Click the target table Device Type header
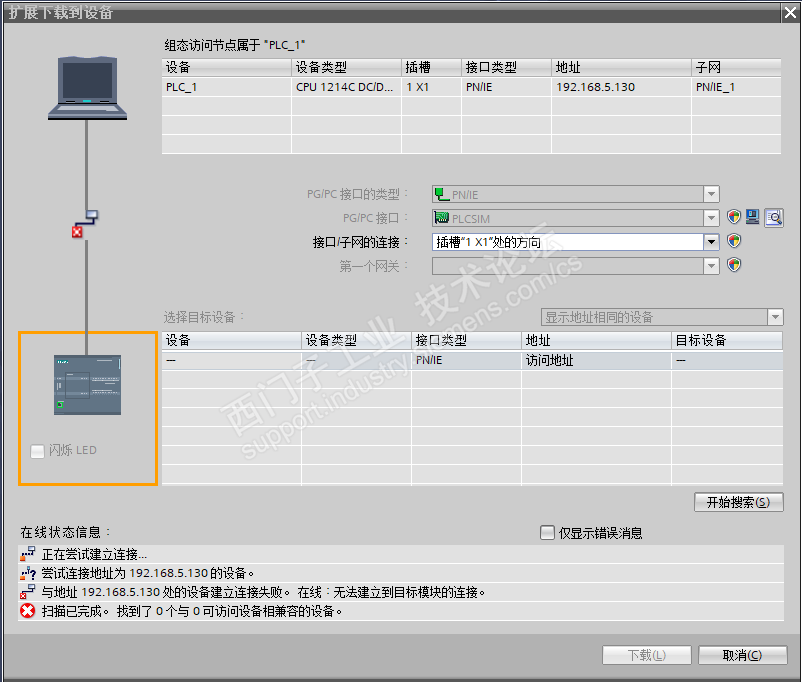The height and width of the screenshot is (682, 802). pyautogui.click(x=357, y=340)
